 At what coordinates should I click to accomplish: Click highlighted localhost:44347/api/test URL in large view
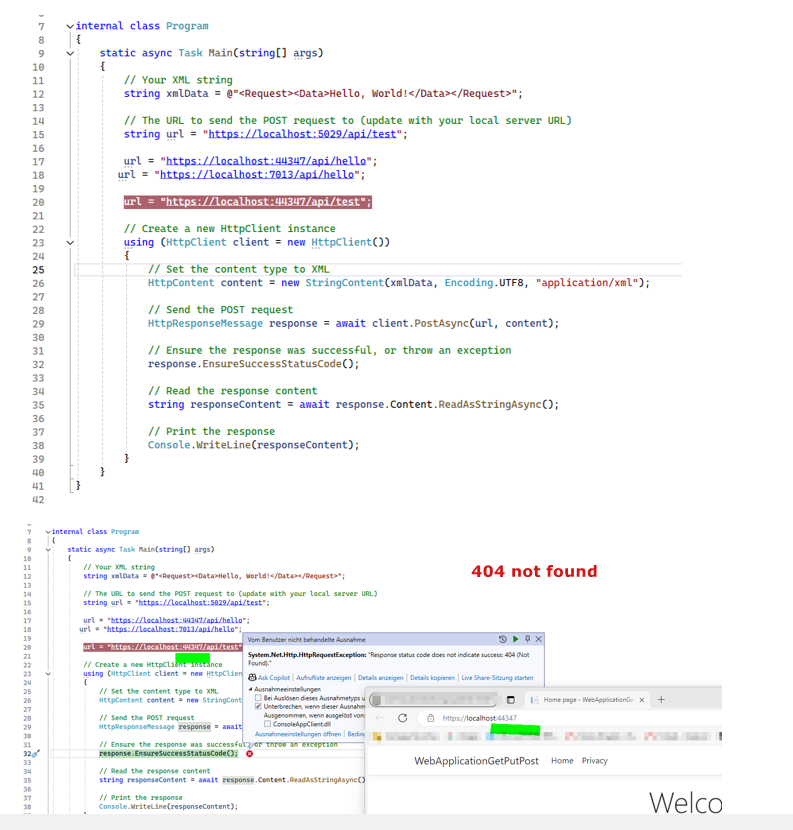pos(263,202)
